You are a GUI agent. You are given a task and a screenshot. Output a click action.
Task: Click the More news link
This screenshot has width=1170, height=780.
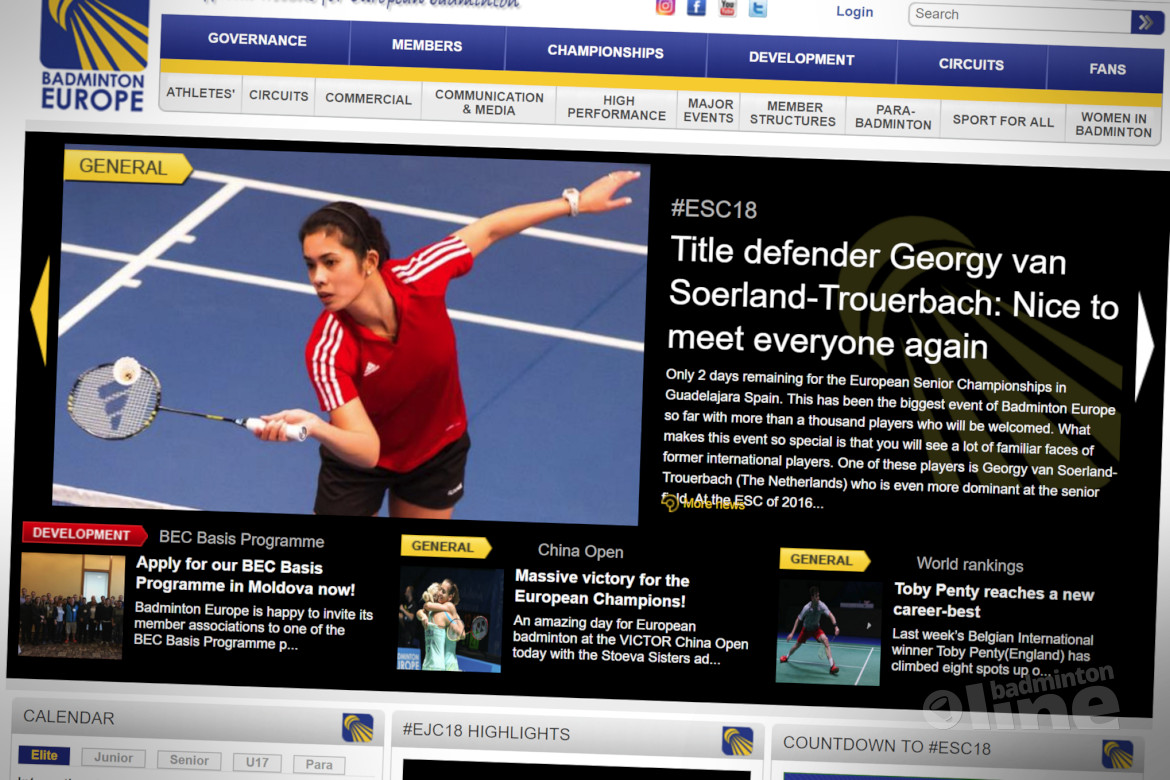coord(713,505)
